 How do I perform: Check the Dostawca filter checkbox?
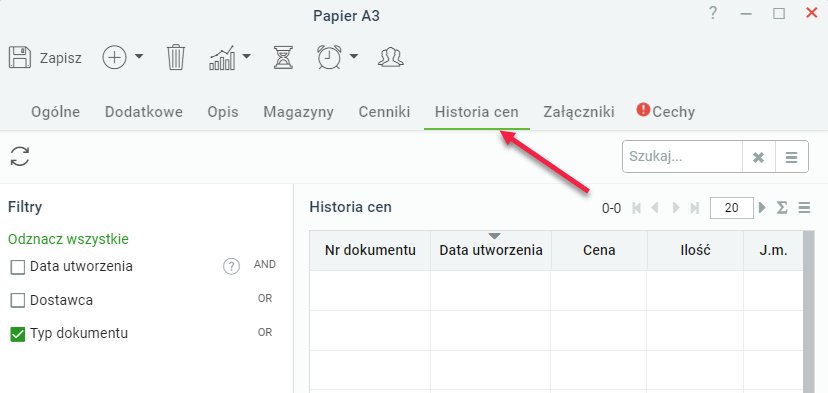click(x=18, y=301)
